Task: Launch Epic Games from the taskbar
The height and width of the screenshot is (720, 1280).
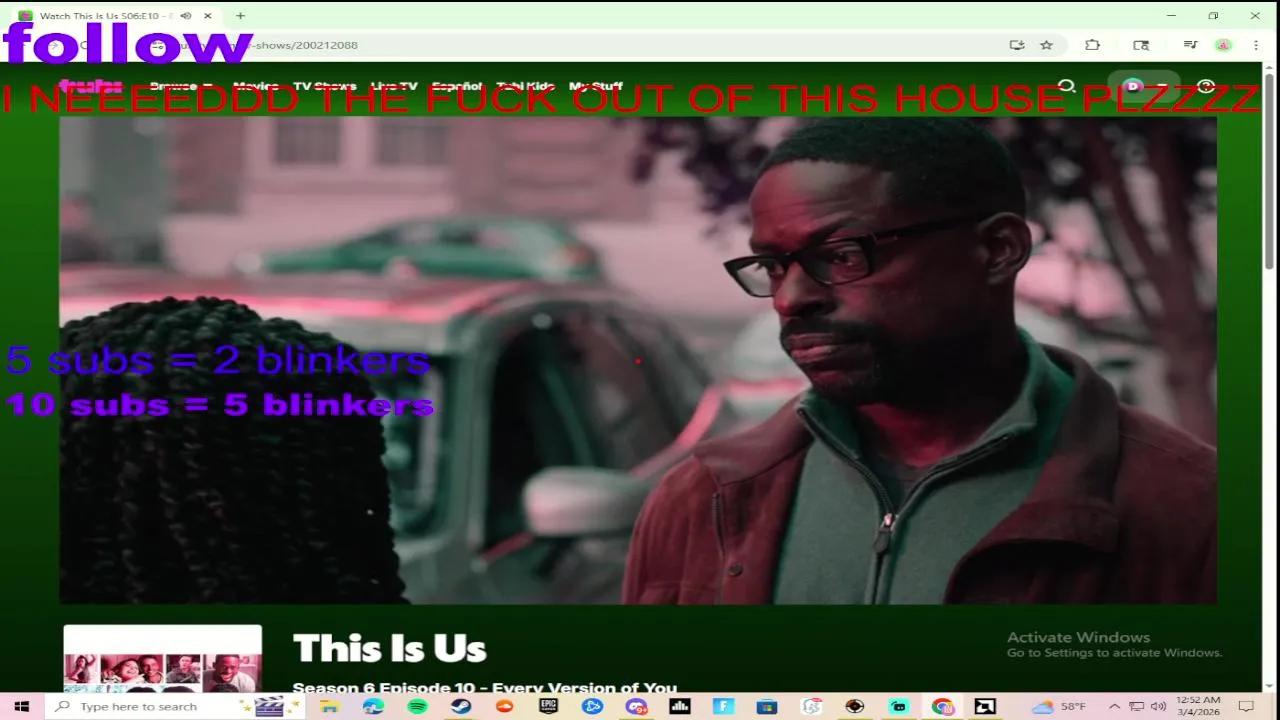Action: [x=548, y=706]
